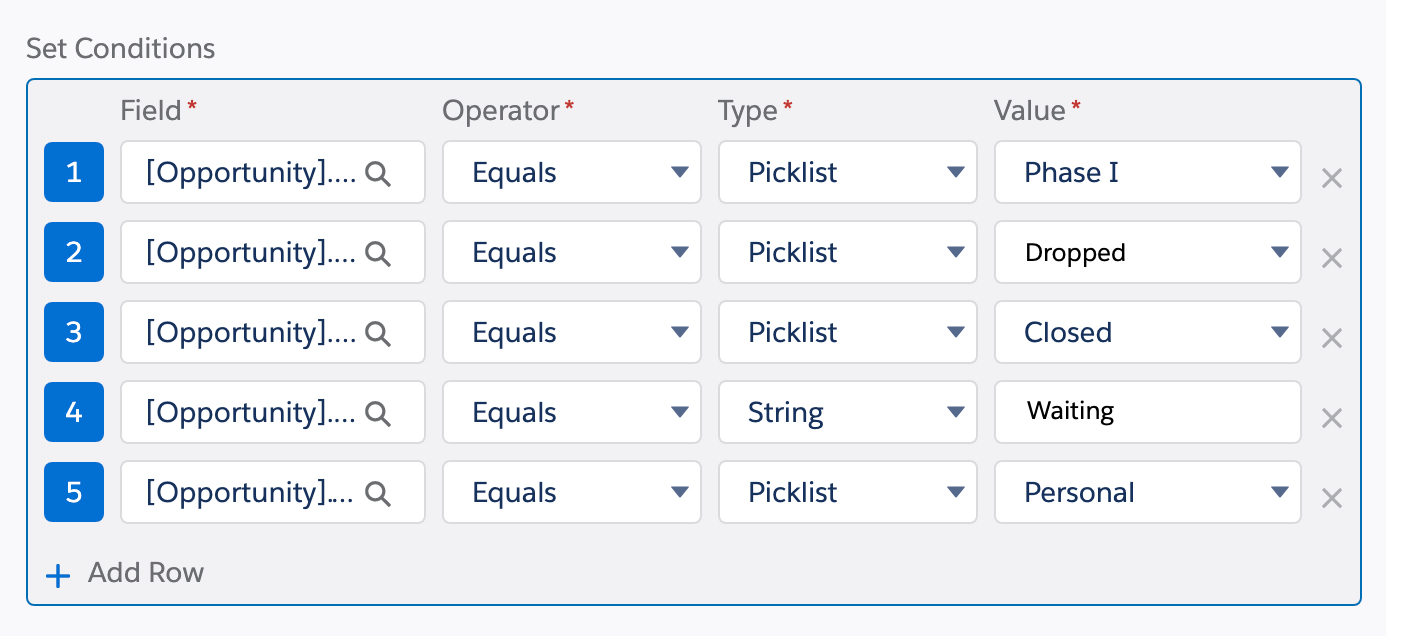Open the Value dropdown showing Phase I
This screenshot has height=636, width=1402.
1147,172
